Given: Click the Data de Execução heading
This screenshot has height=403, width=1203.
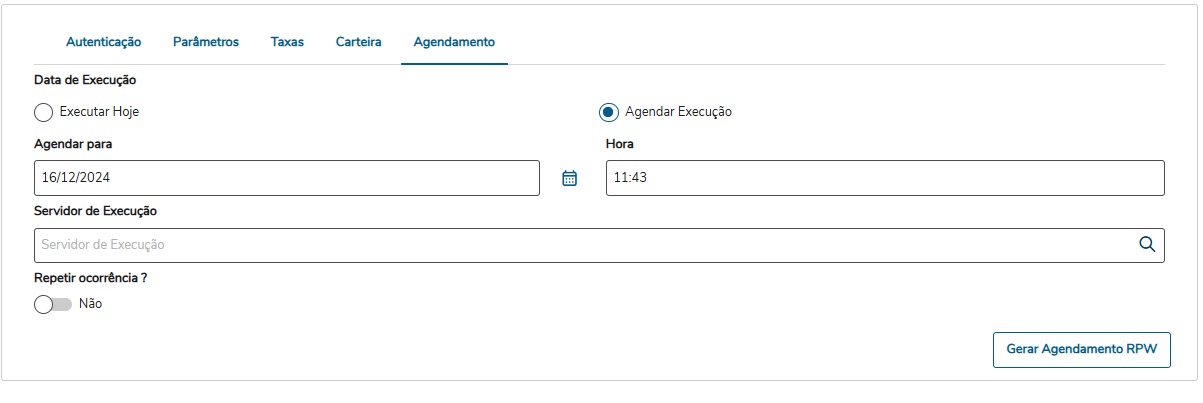Looking at the screenshot, I should [85, 79].
